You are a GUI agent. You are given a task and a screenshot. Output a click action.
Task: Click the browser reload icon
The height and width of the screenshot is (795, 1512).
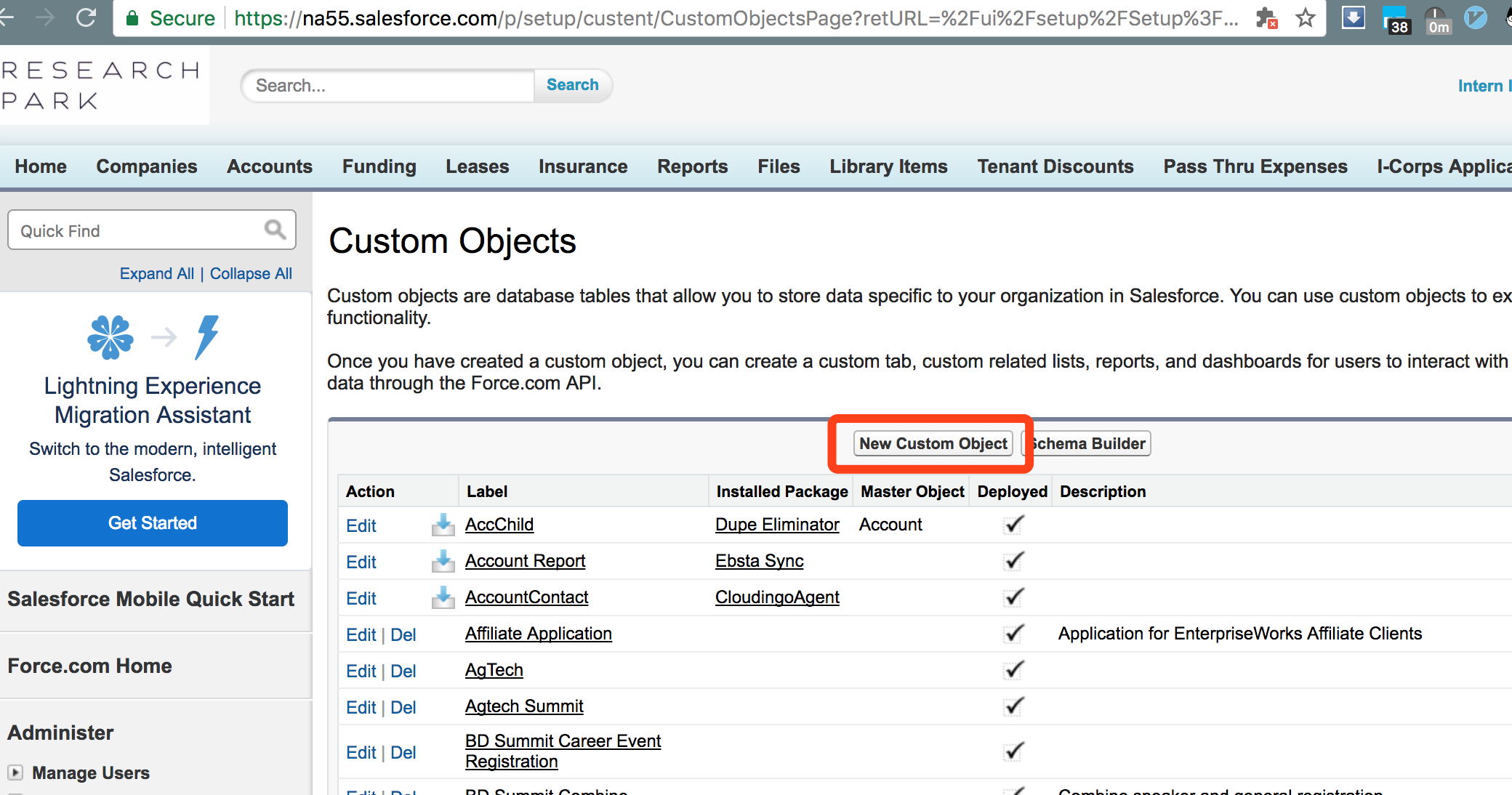coord(87,17)
